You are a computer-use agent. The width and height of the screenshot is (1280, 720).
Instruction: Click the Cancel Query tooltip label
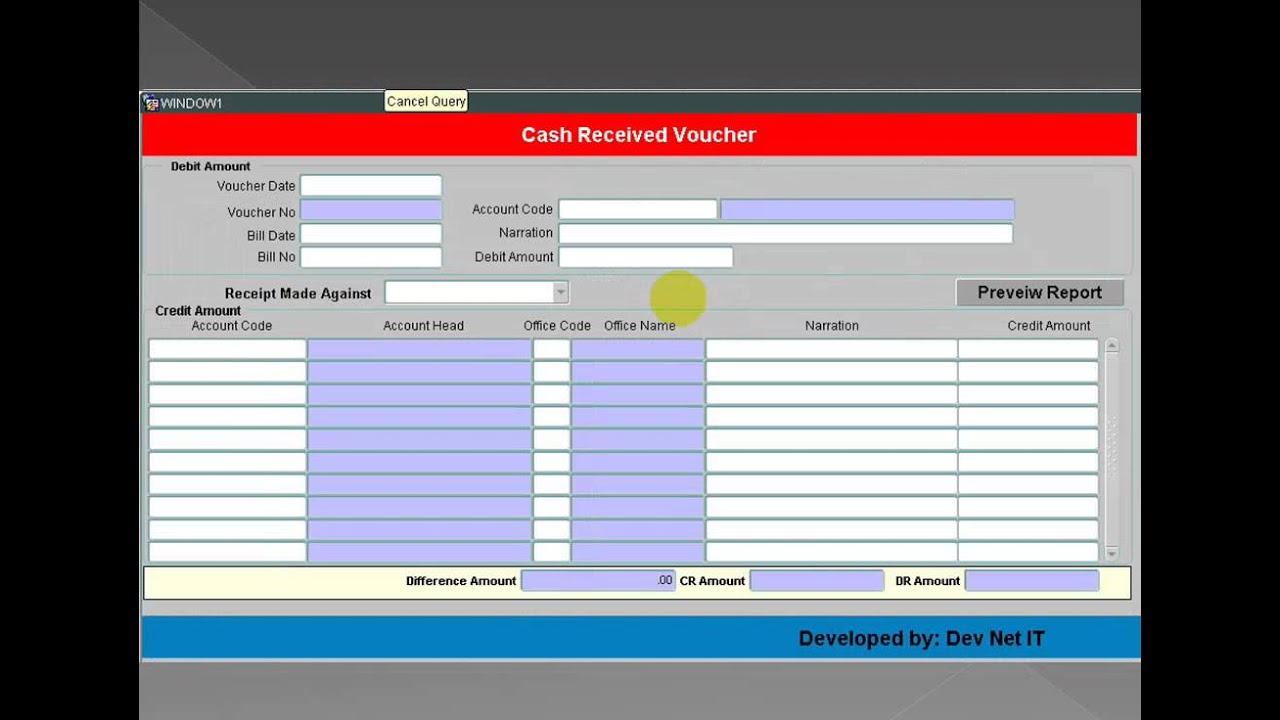426,101
